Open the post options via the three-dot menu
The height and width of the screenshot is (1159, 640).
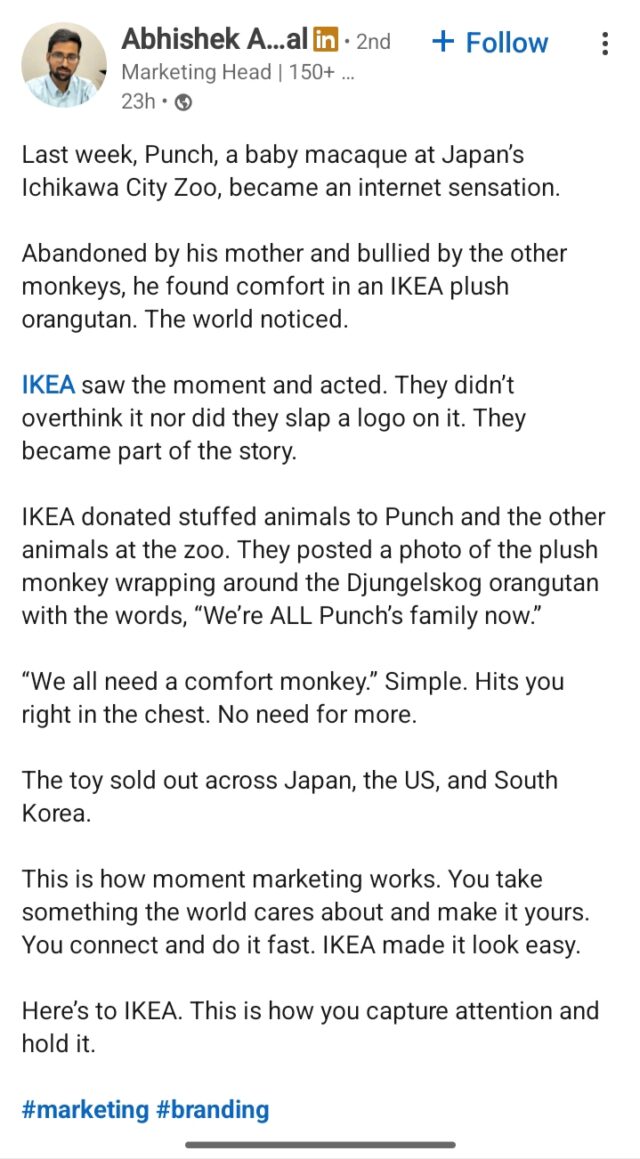point(604,42)
